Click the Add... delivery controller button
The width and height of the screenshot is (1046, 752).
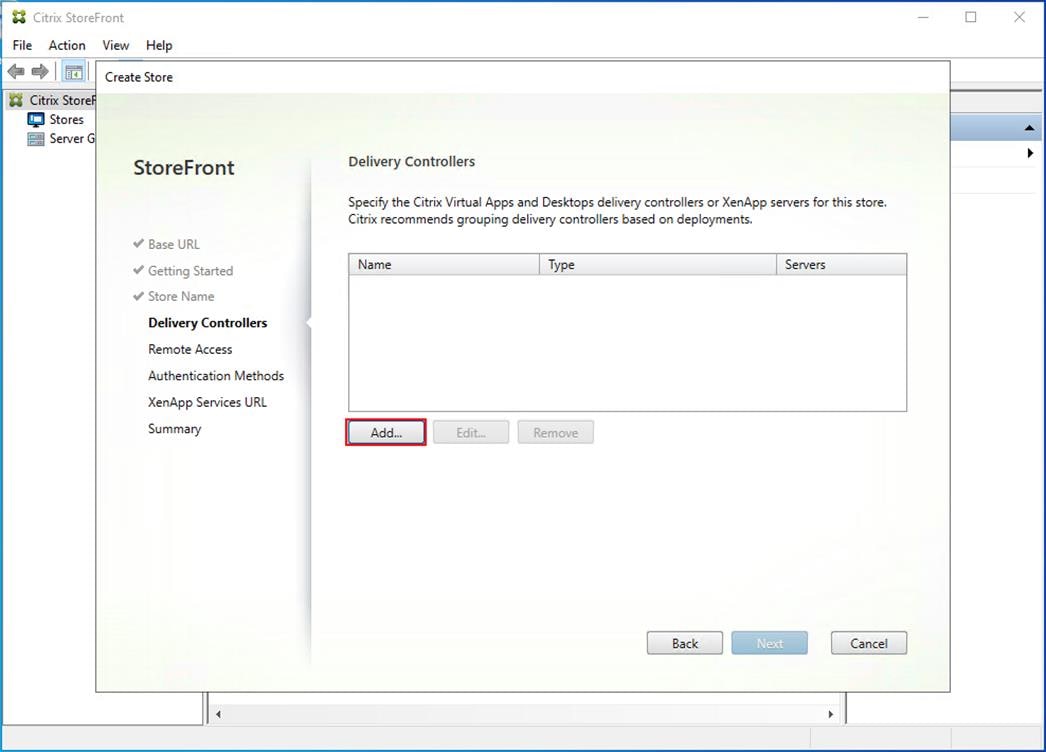click(386, 432)
